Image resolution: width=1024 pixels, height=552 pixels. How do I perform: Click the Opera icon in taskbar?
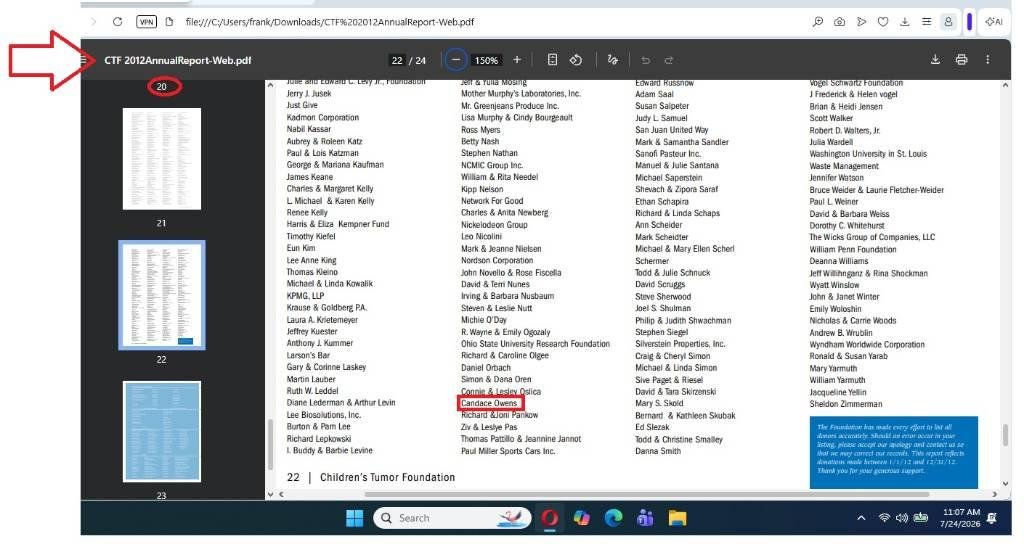coord(549,518)
